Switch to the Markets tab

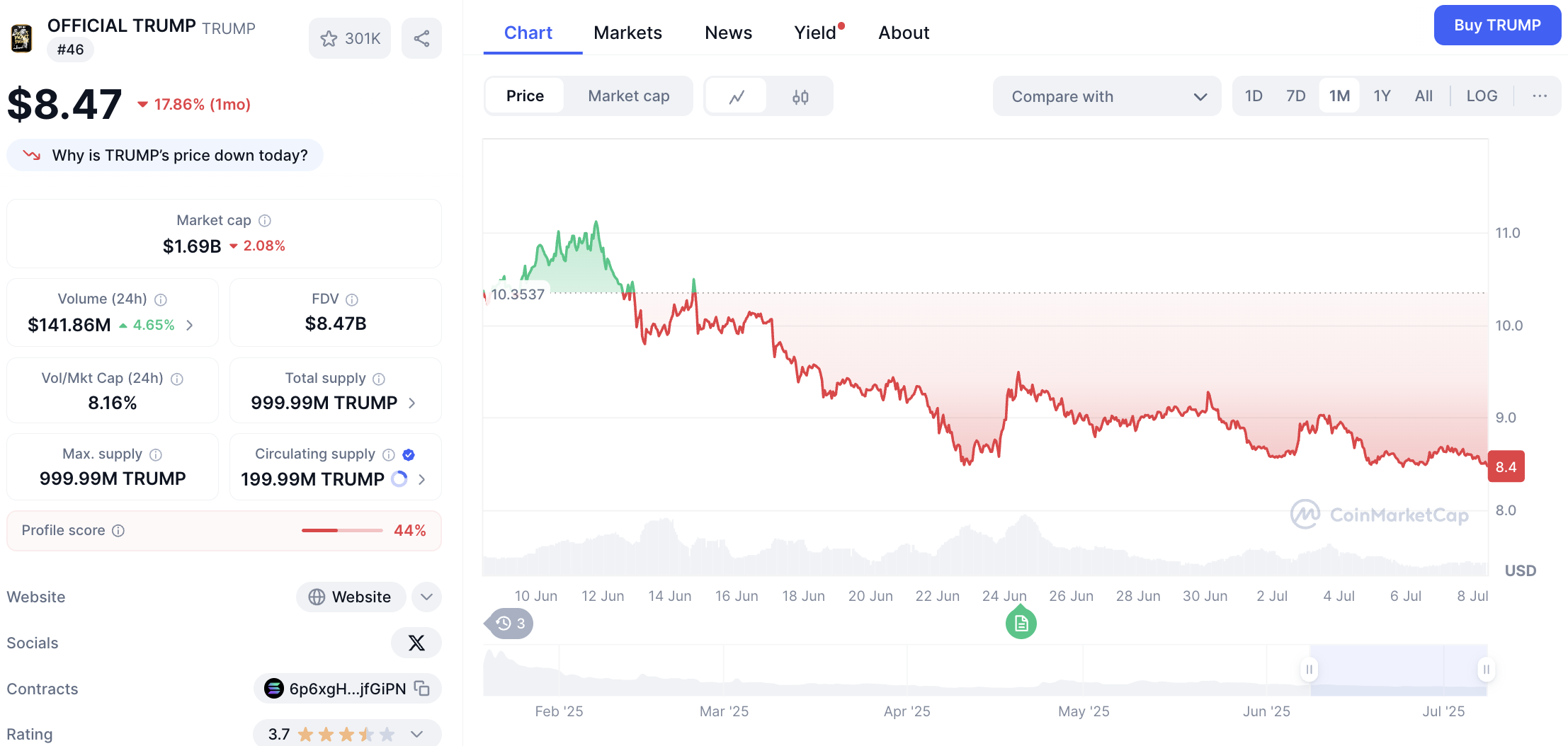pyautogui.click(x=627, y=33)
